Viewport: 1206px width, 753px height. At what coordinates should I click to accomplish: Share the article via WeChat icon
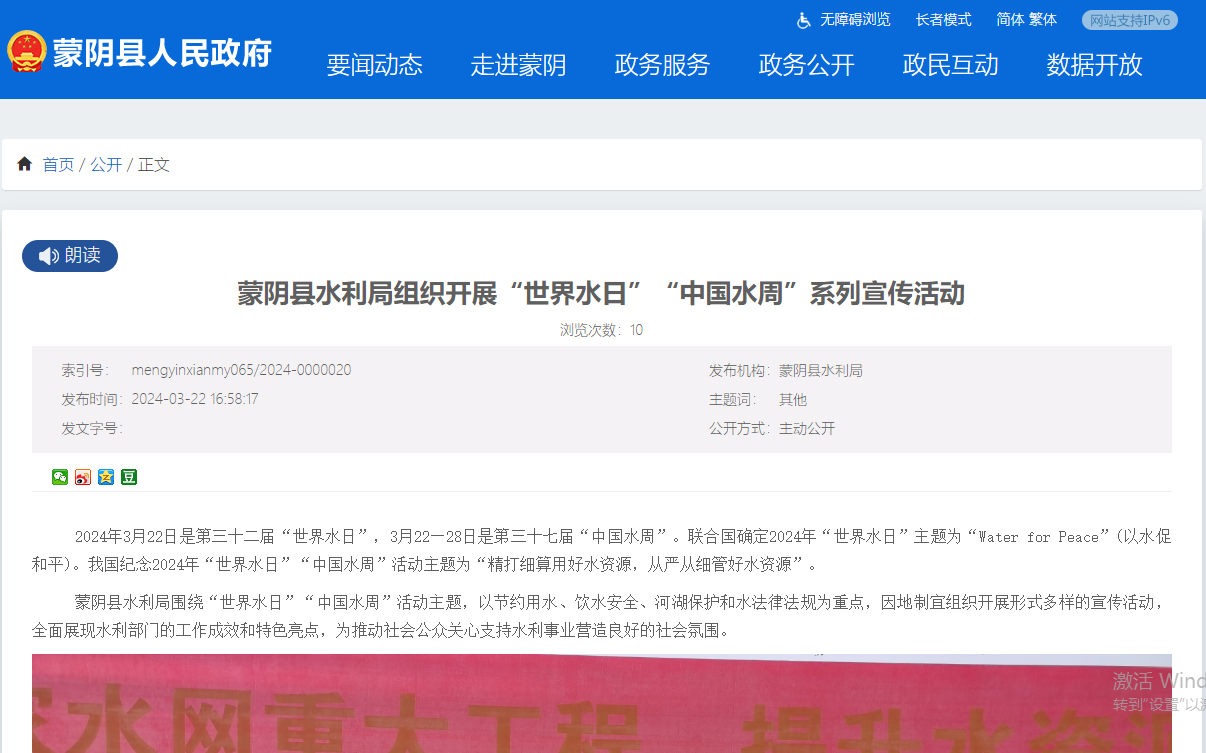point(60,477)
